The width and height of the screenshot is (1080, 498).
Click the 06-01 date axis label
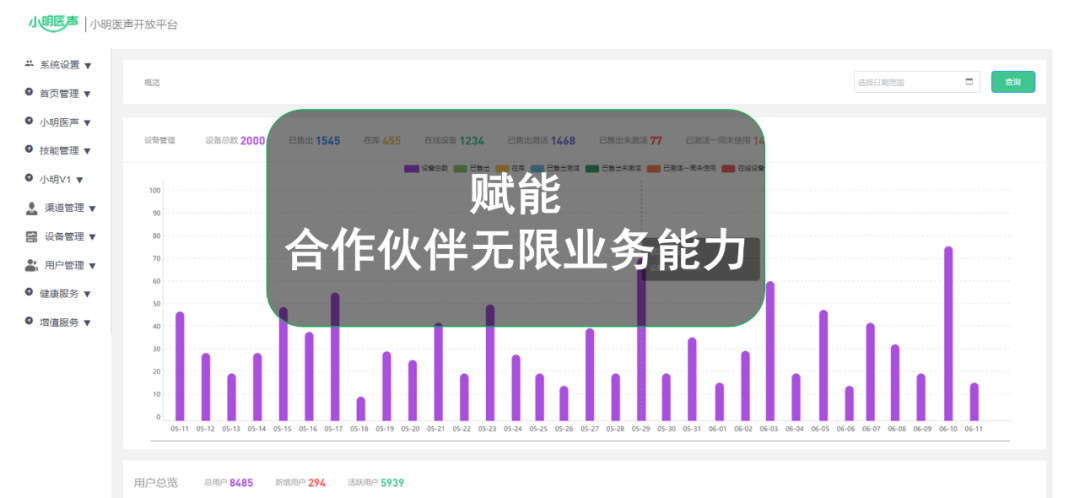pyautogui.click(x=718, y=428)
